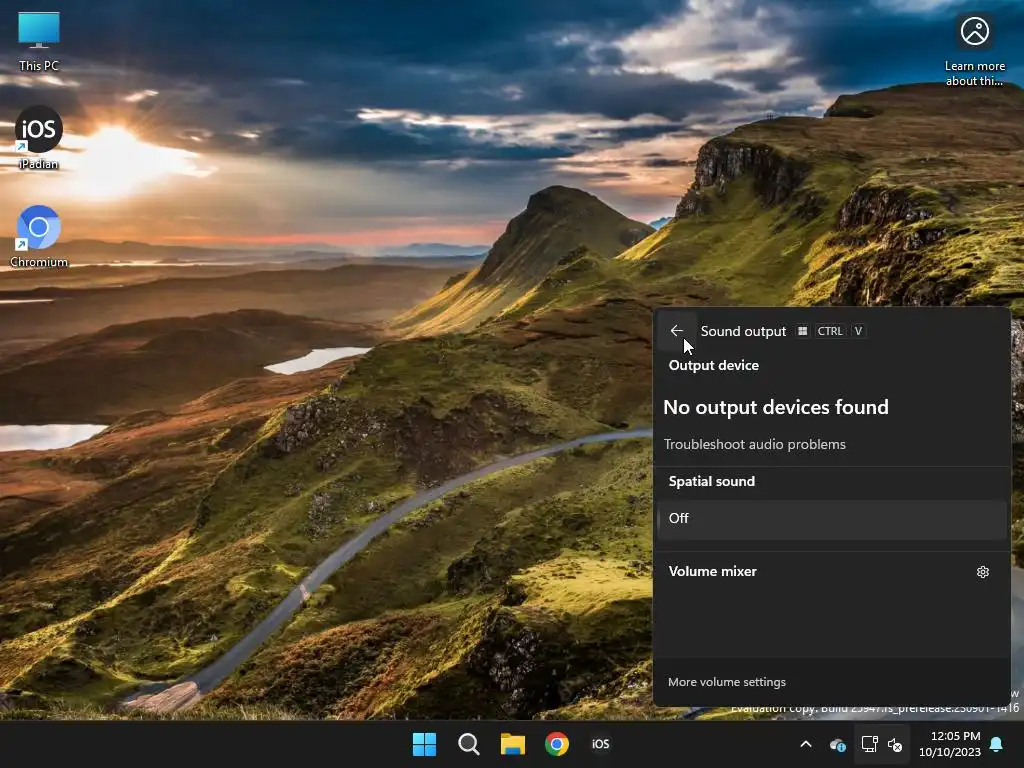Open volume mixer settings gear
The image size is (1024, 768).
coord(982,572)
